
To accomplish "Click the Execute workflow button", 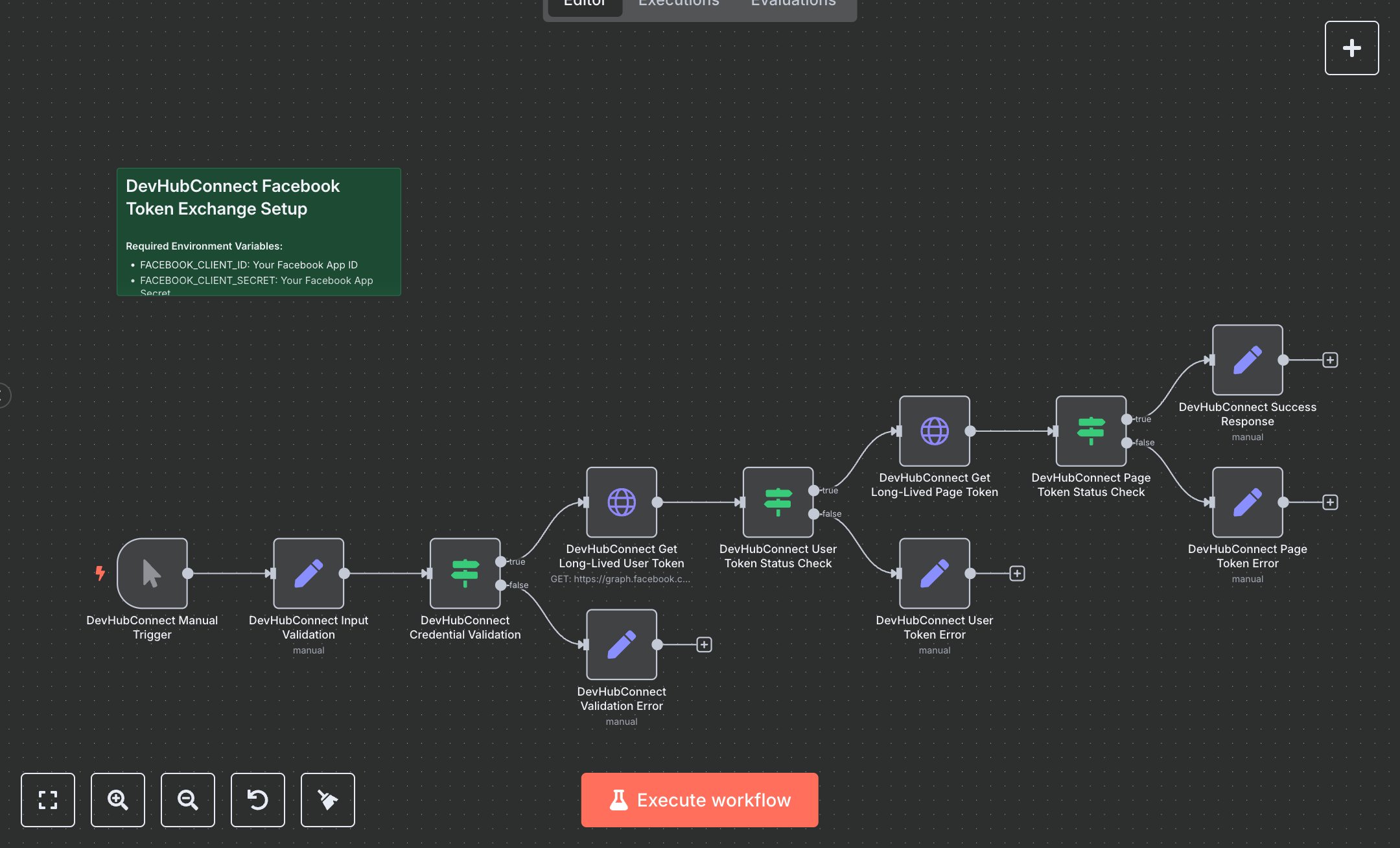I will click(699, 799).
